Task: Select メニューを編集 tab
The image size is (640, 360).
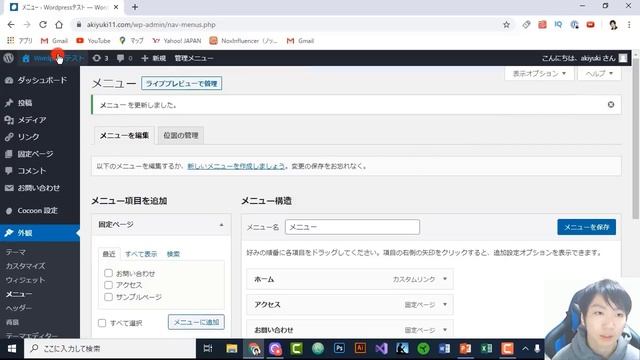Action: click(x=124, y=136)
